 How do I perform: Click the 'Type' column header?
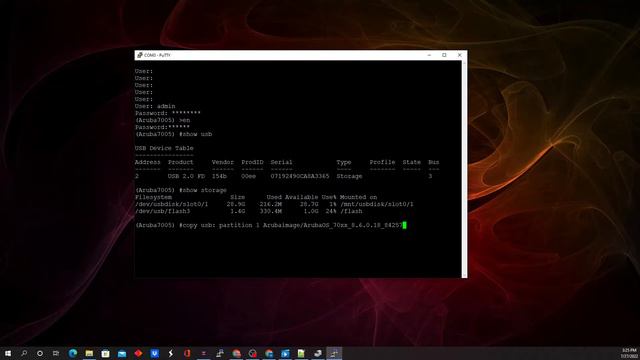pyautogui.click(x=344, y=162)
